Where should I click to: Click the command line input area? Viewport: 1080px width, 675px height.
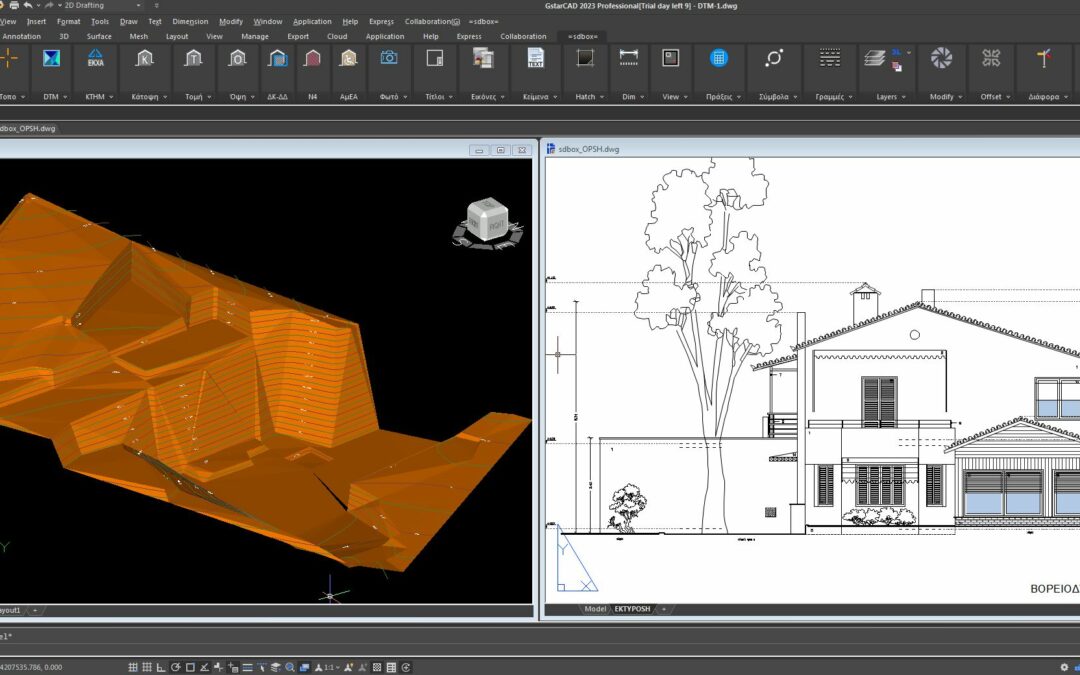tap(540, 636)
